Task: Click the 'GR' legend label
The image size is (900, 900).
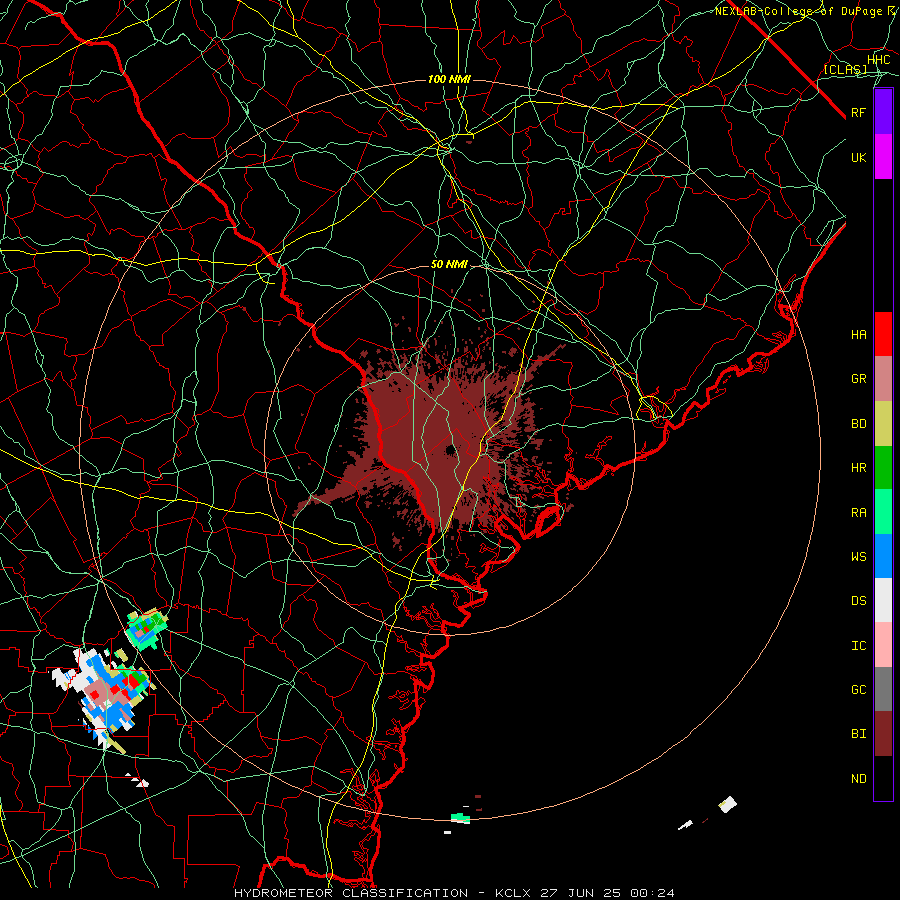Action: pos(858,379)
